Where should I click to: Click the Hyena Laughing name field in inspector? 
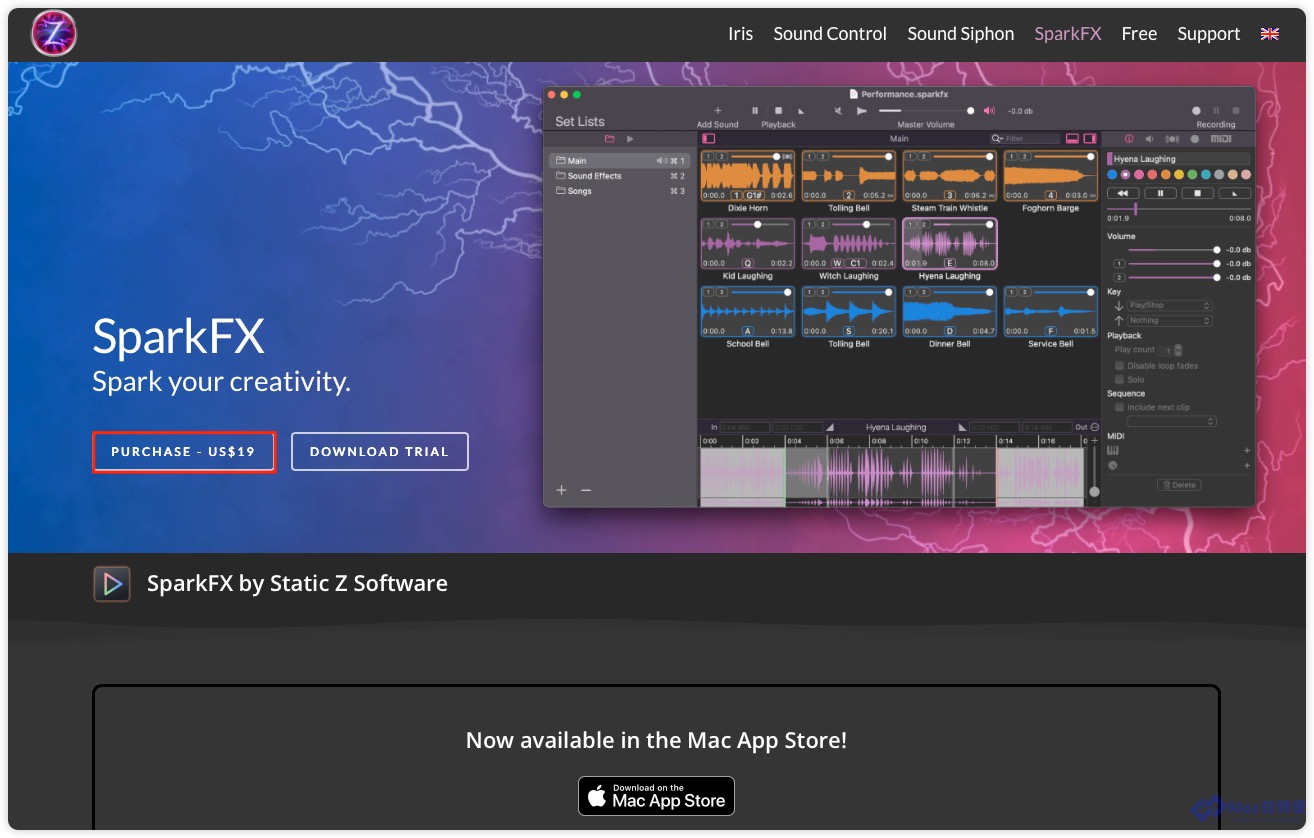[1180, 159]
